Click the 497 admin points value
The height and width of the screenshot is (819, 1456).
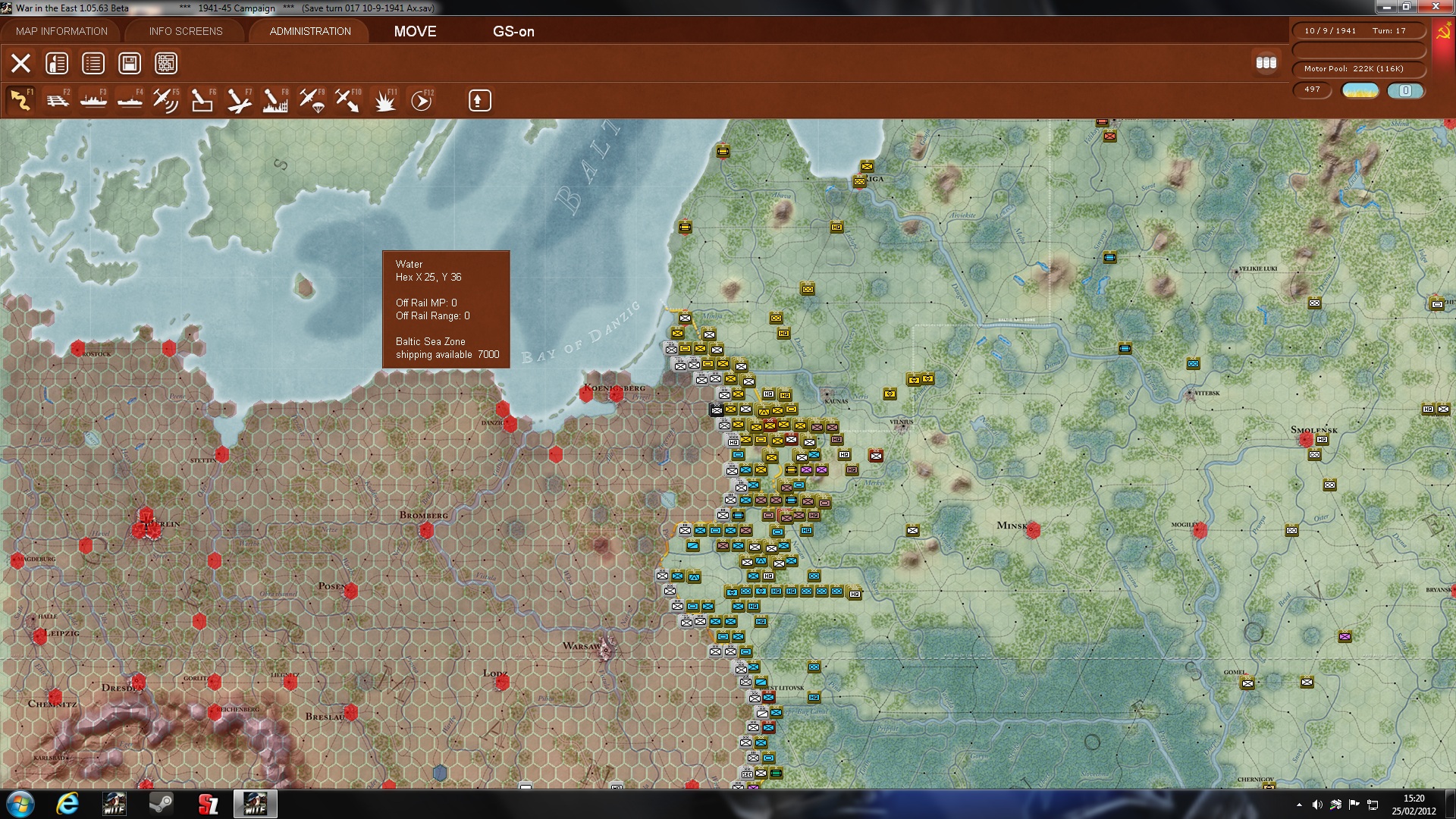[x=1313, y=89]
